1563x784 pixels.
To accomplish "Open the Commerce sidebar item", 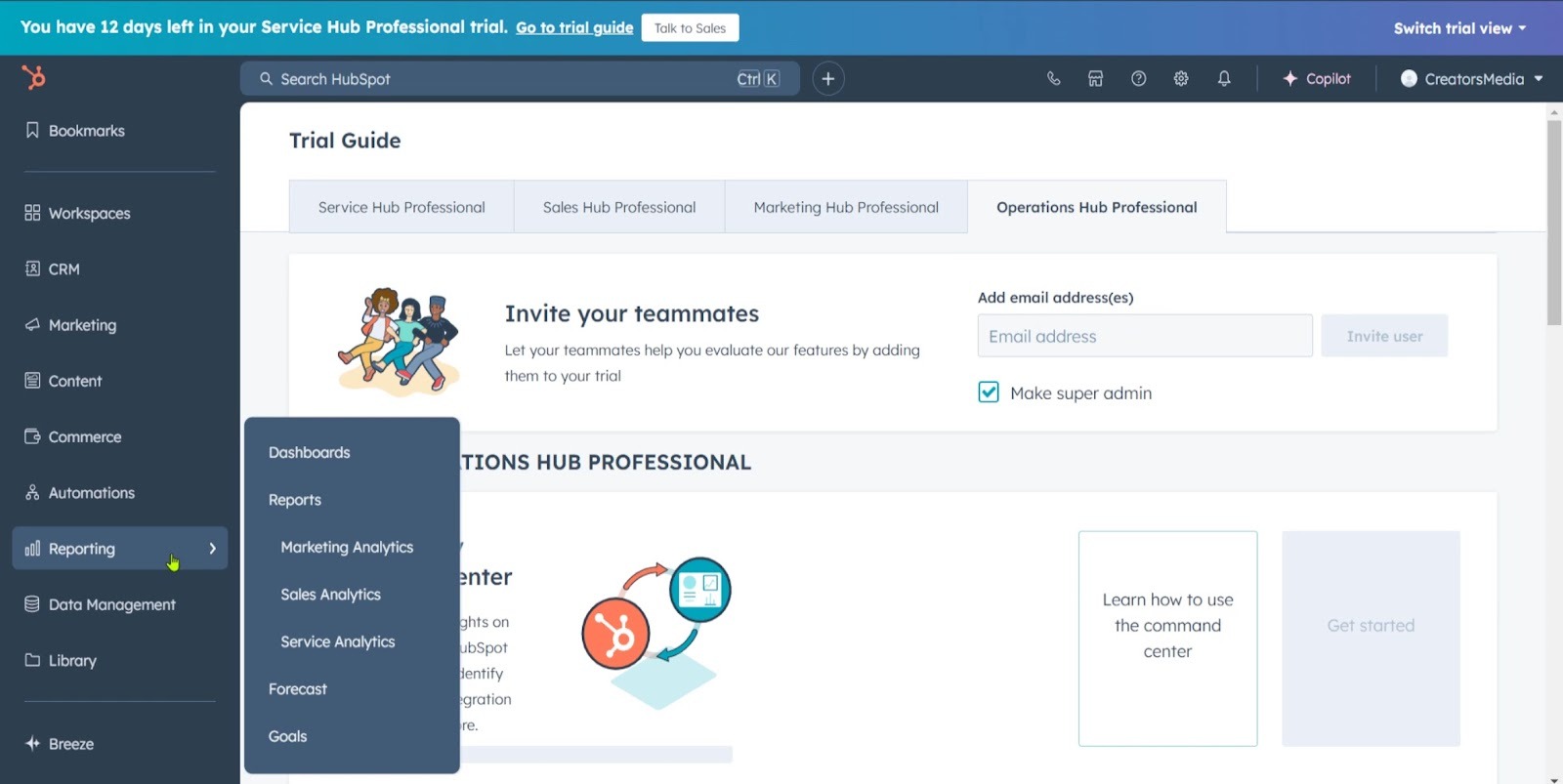I will tap(73, 436).
